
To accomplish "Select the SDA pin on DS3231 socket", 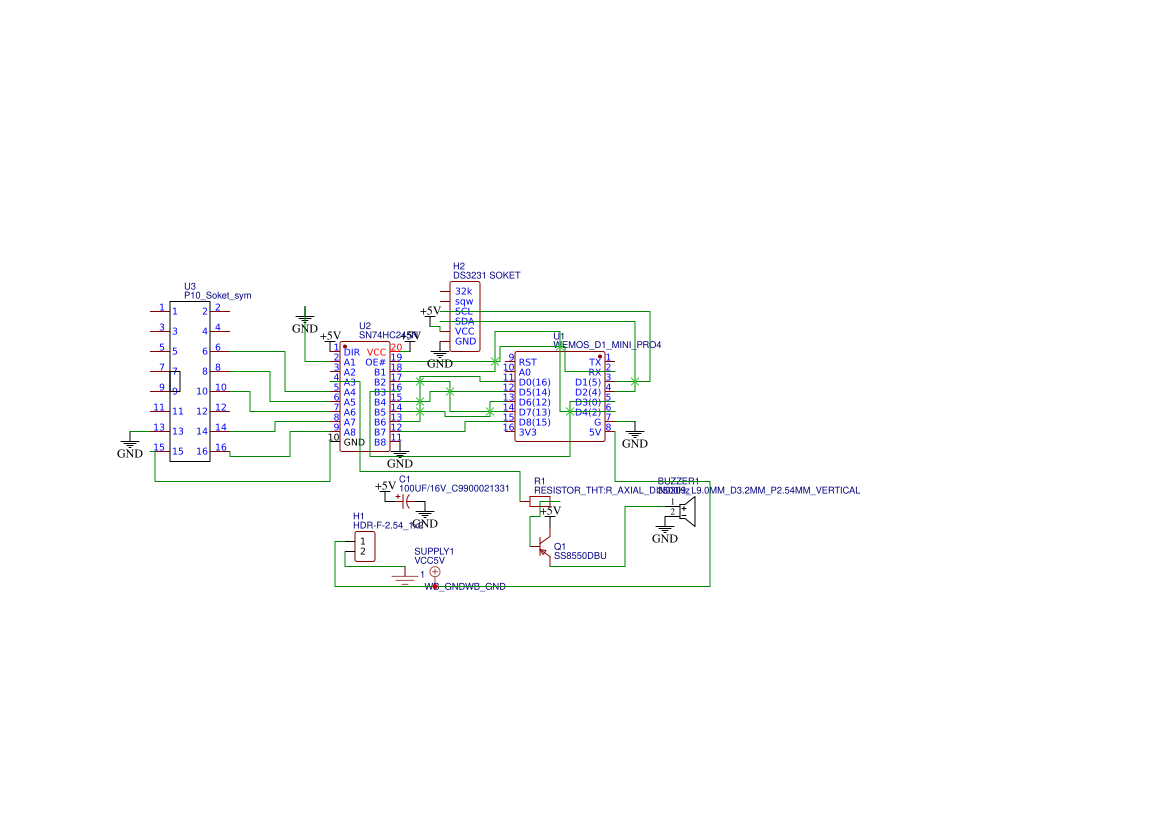I will click(464, 321).
